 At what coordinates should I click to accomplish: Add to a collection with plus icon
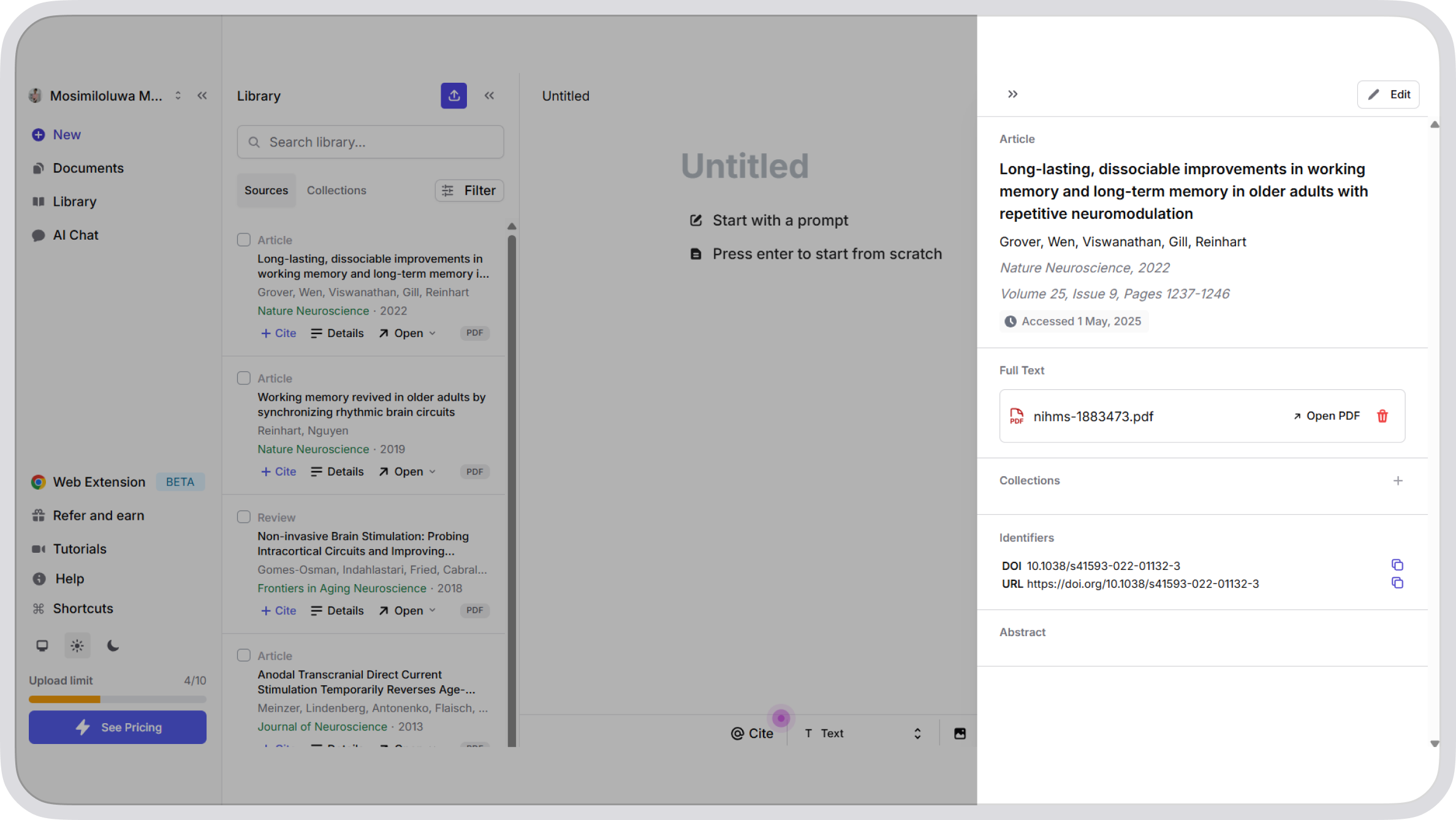pos(1398,481)
